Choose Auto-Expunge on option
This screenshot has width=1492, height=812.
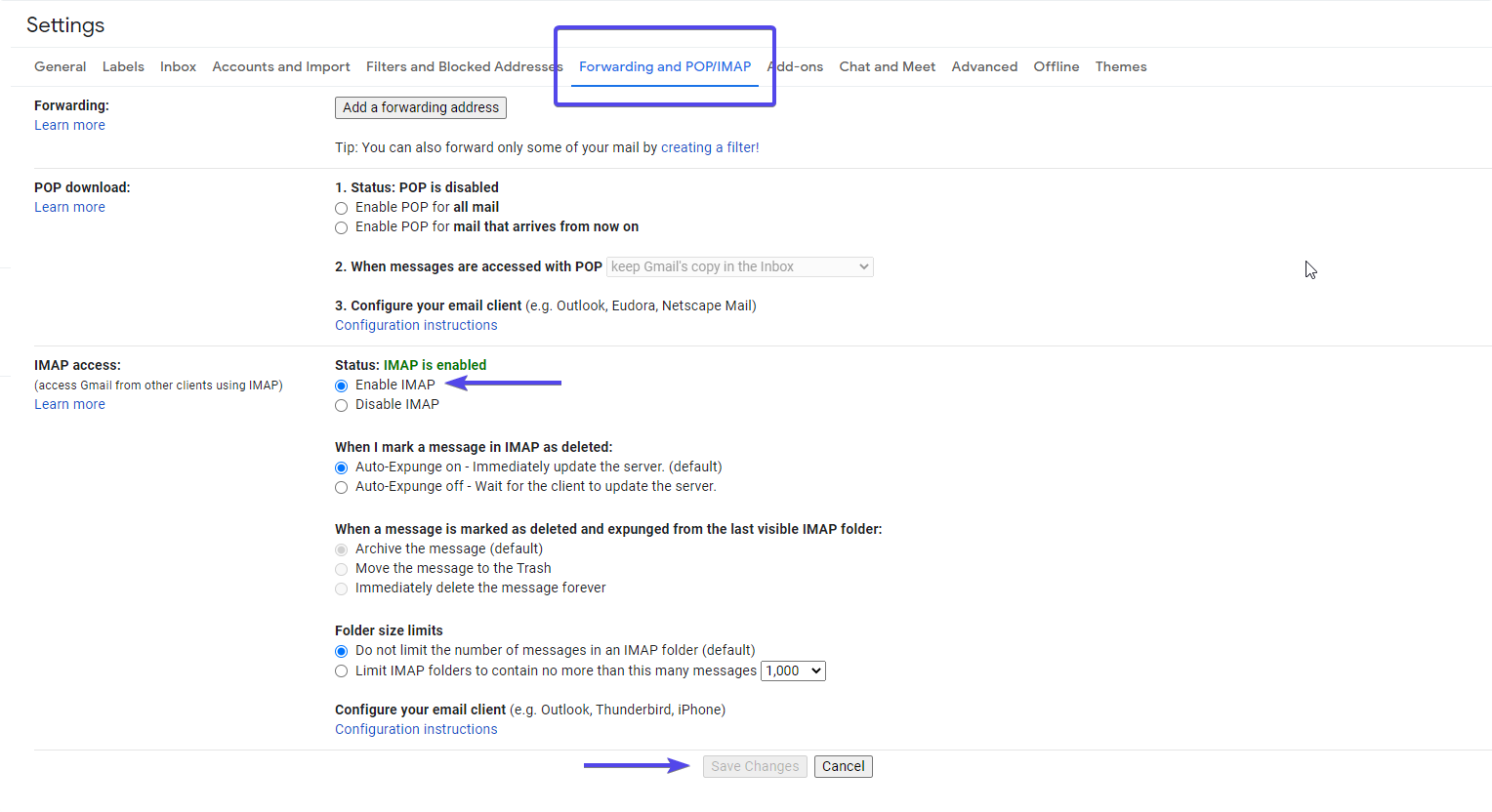tap(341, 467)
